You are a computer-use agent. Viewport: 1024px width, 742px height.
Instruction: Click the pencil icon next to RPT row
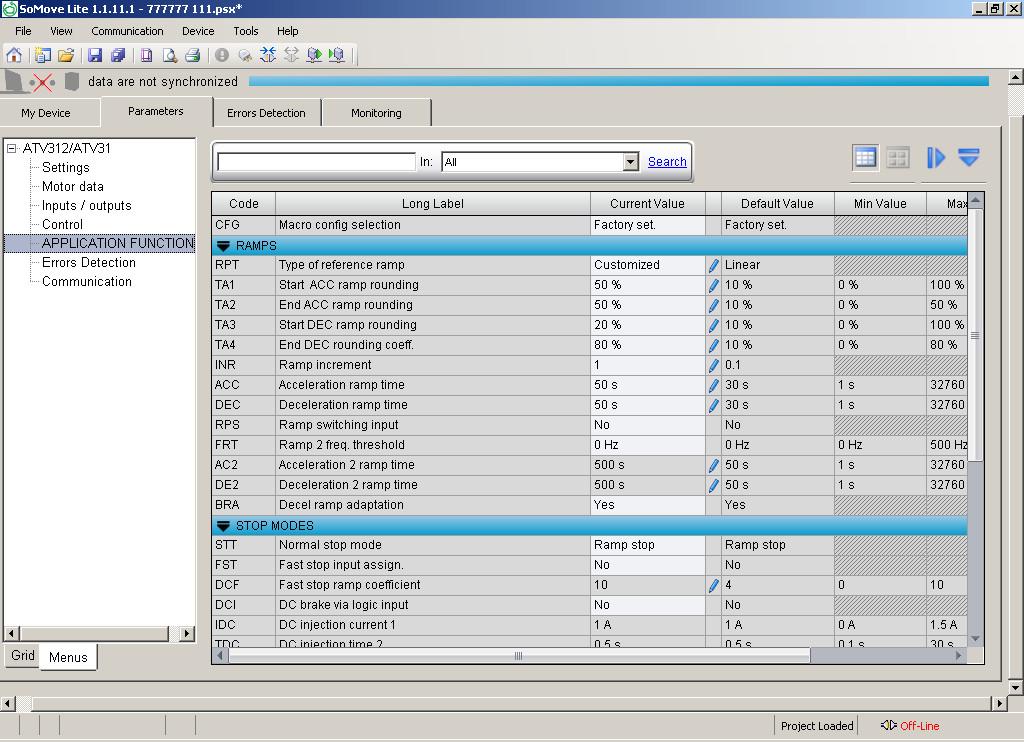tap(713, 265)
